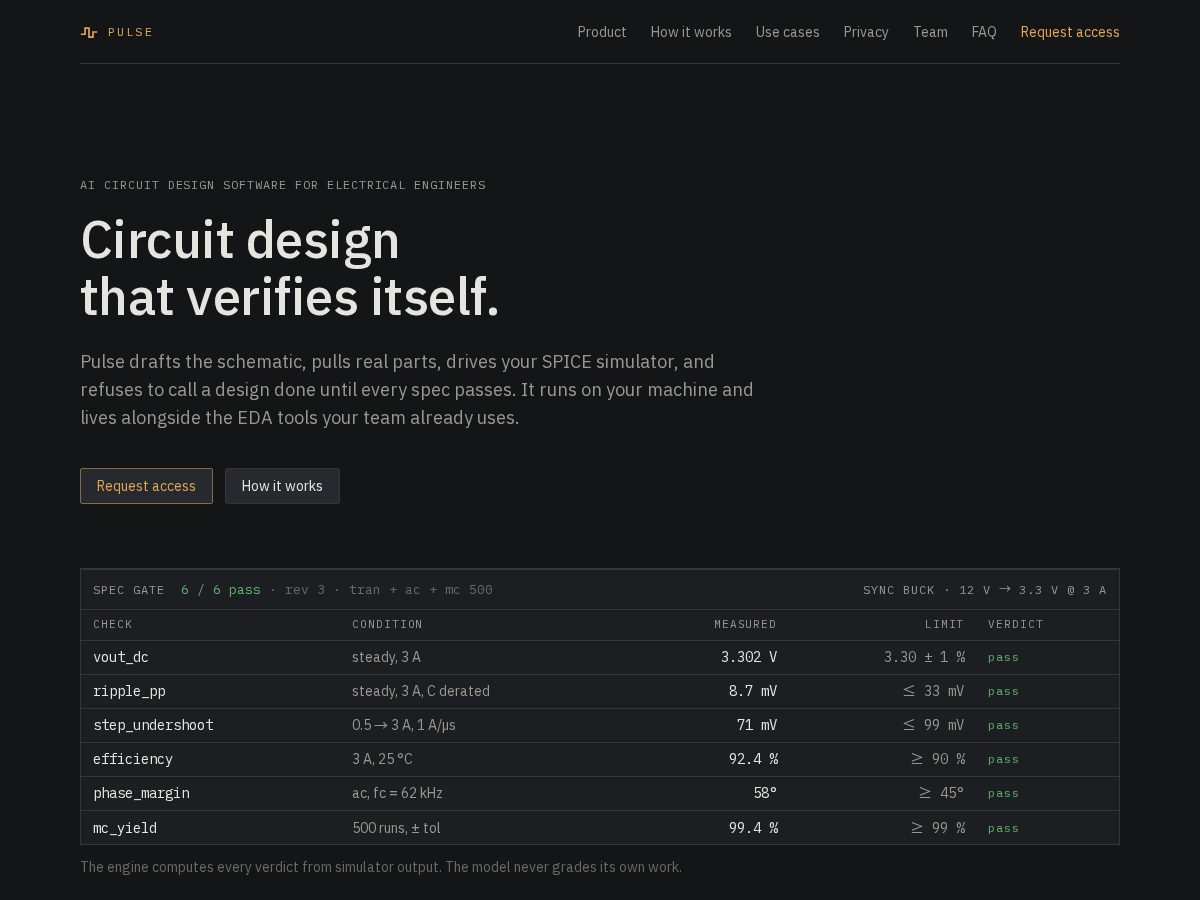Click the MEASURED column header
1200x900 pixels.
(x=745, y=624)
